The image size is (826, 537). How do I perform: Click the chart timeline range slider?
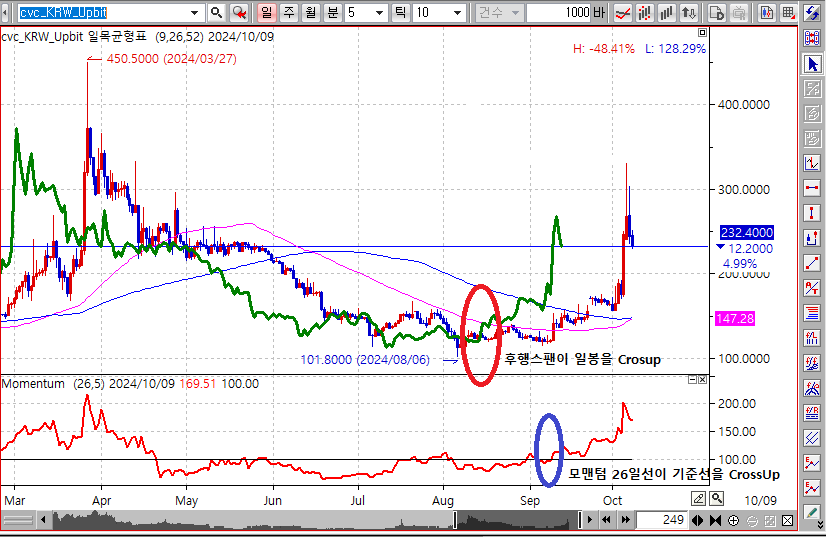(x=515, y=521)
